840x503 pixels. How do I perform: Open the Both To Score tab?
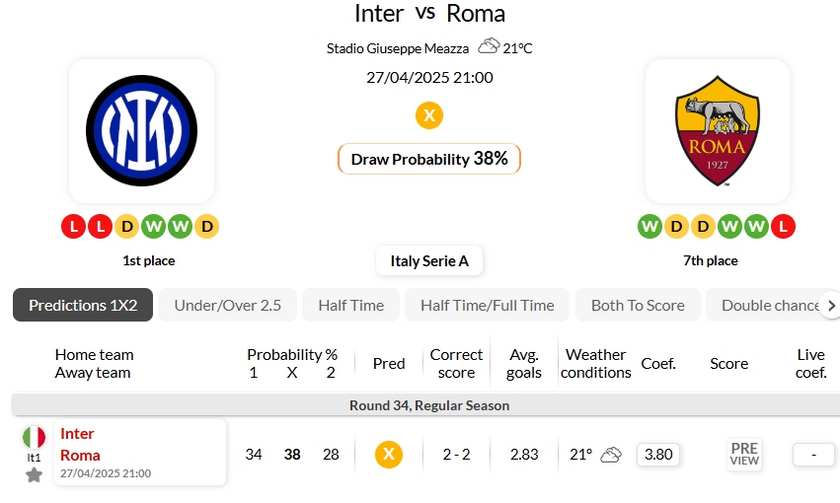[638, 305]
